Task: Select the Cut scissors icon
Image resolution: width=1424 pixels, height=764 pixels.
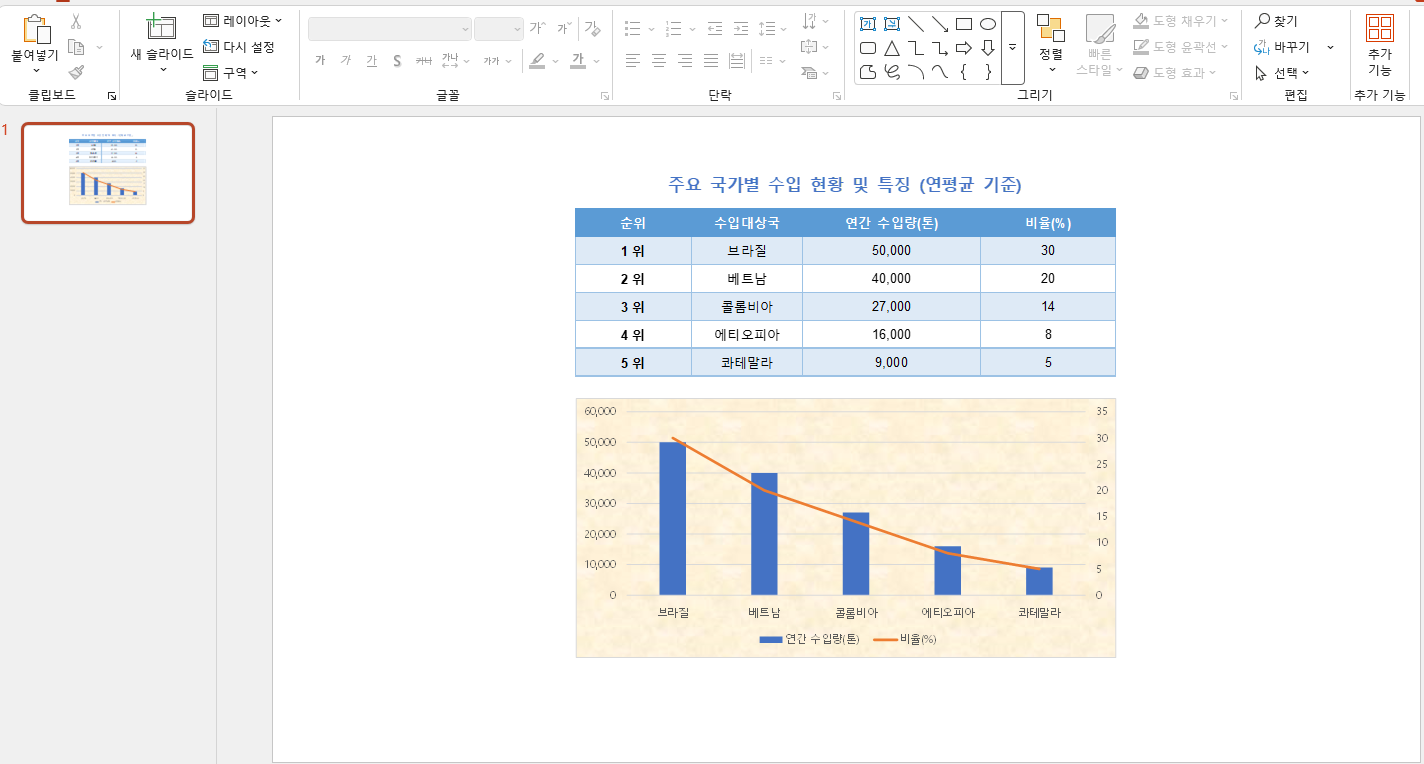Action: click(x=76, y=22)
